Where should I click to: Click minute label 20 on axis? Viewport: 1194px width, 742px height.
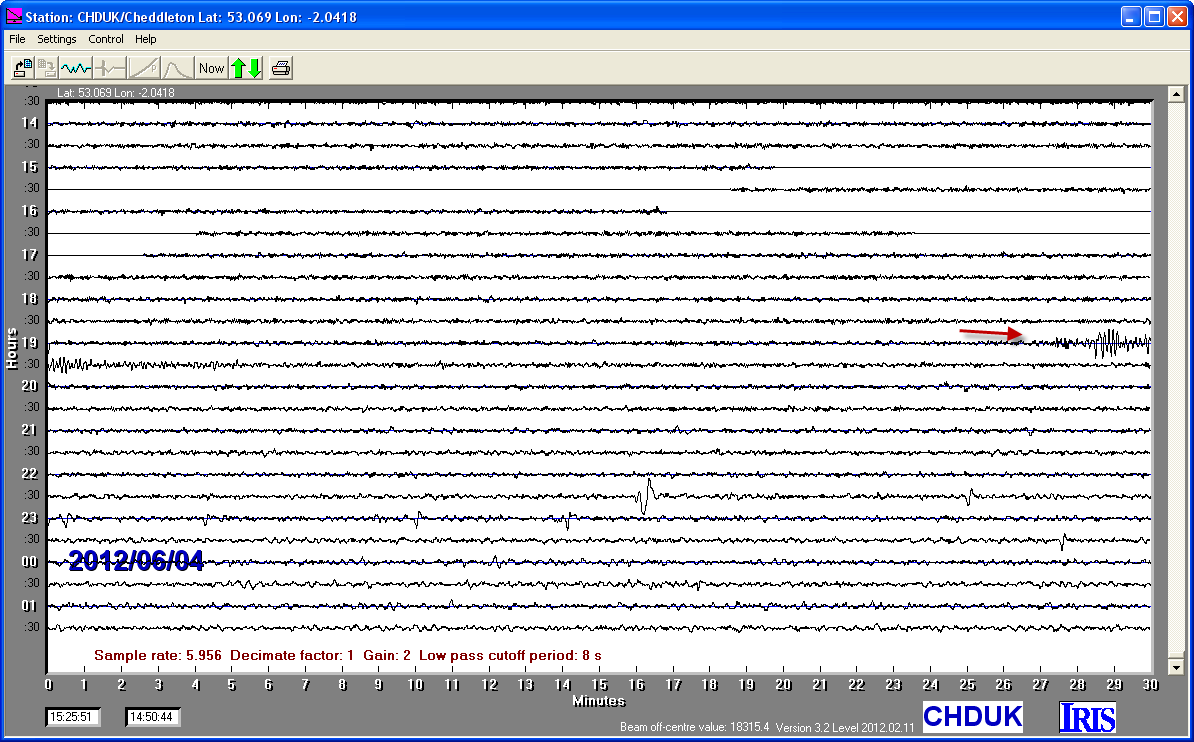pyautogui.click(x=783, y=685)
